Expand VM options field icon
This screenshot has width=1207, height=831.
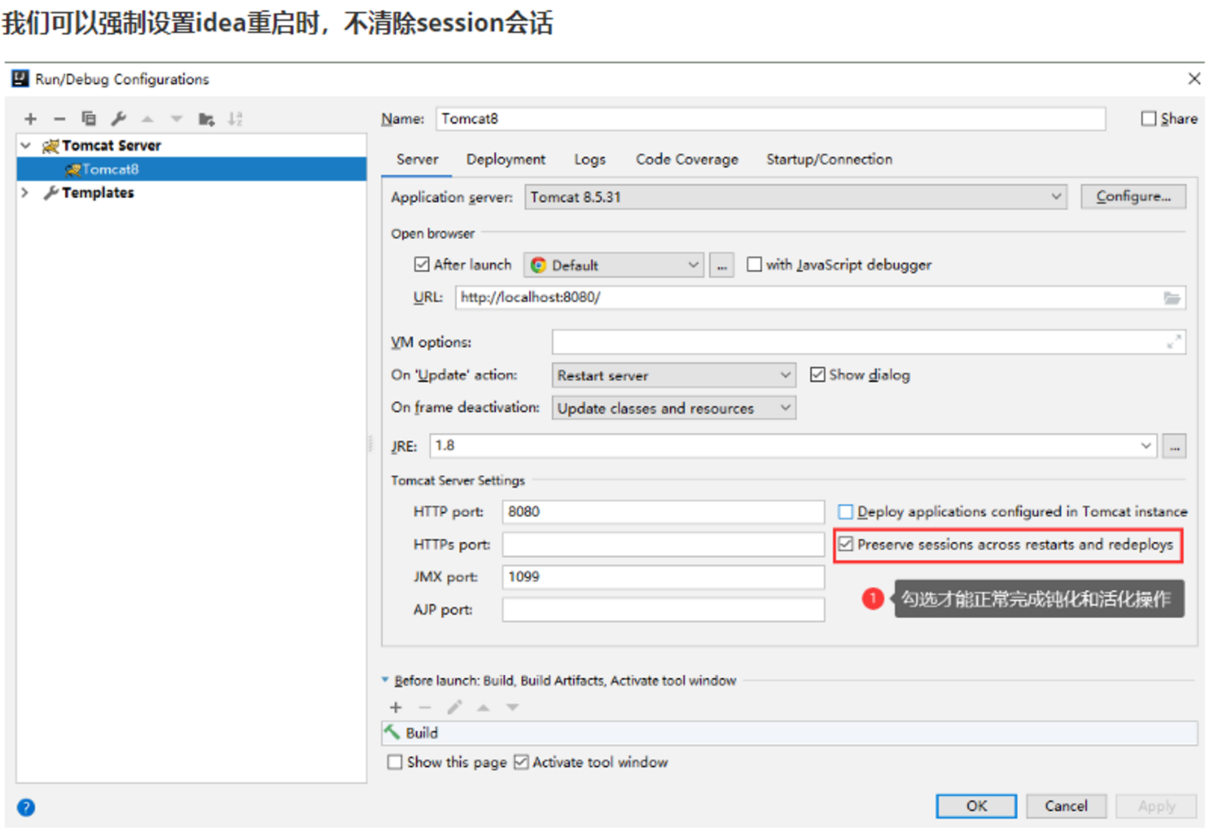(1174, 342)
